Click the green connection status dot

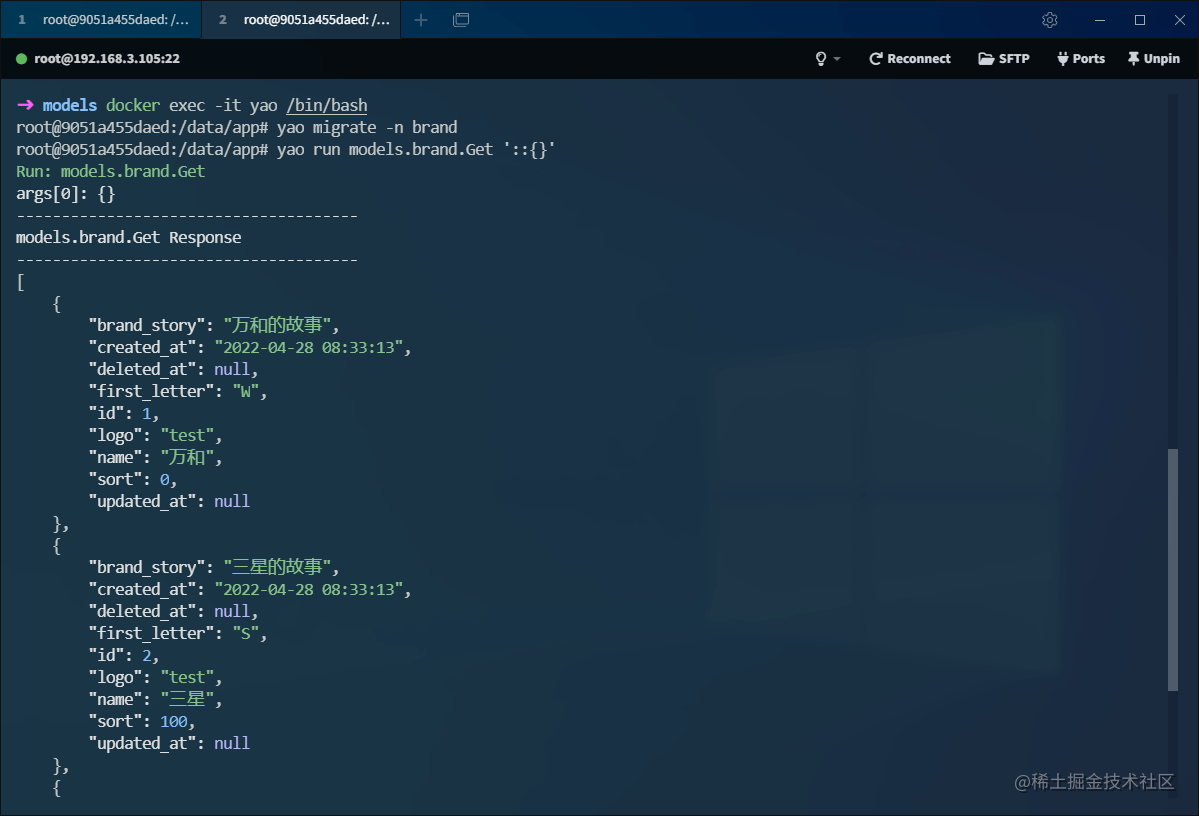(x=21, y=59)
